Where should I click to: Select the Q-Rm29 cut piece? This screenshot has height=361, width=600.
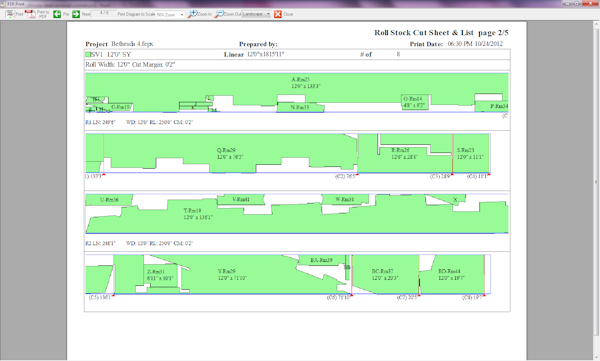(230, 154)
